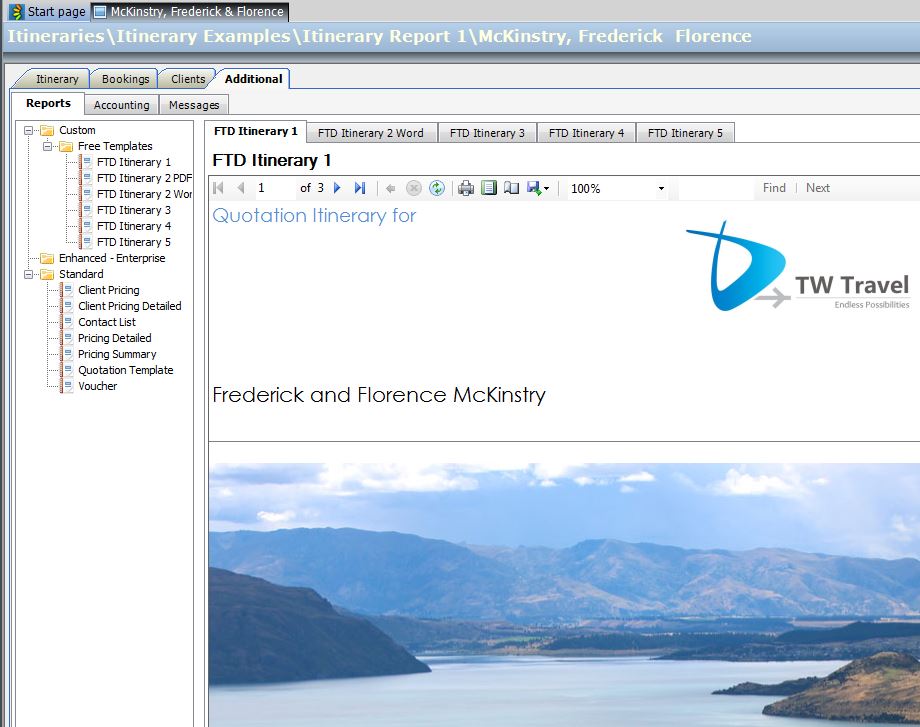The width and height of the screenshot is (920, 727).
Task: Open the export save dropdown icon
Action: pos(538,188)
